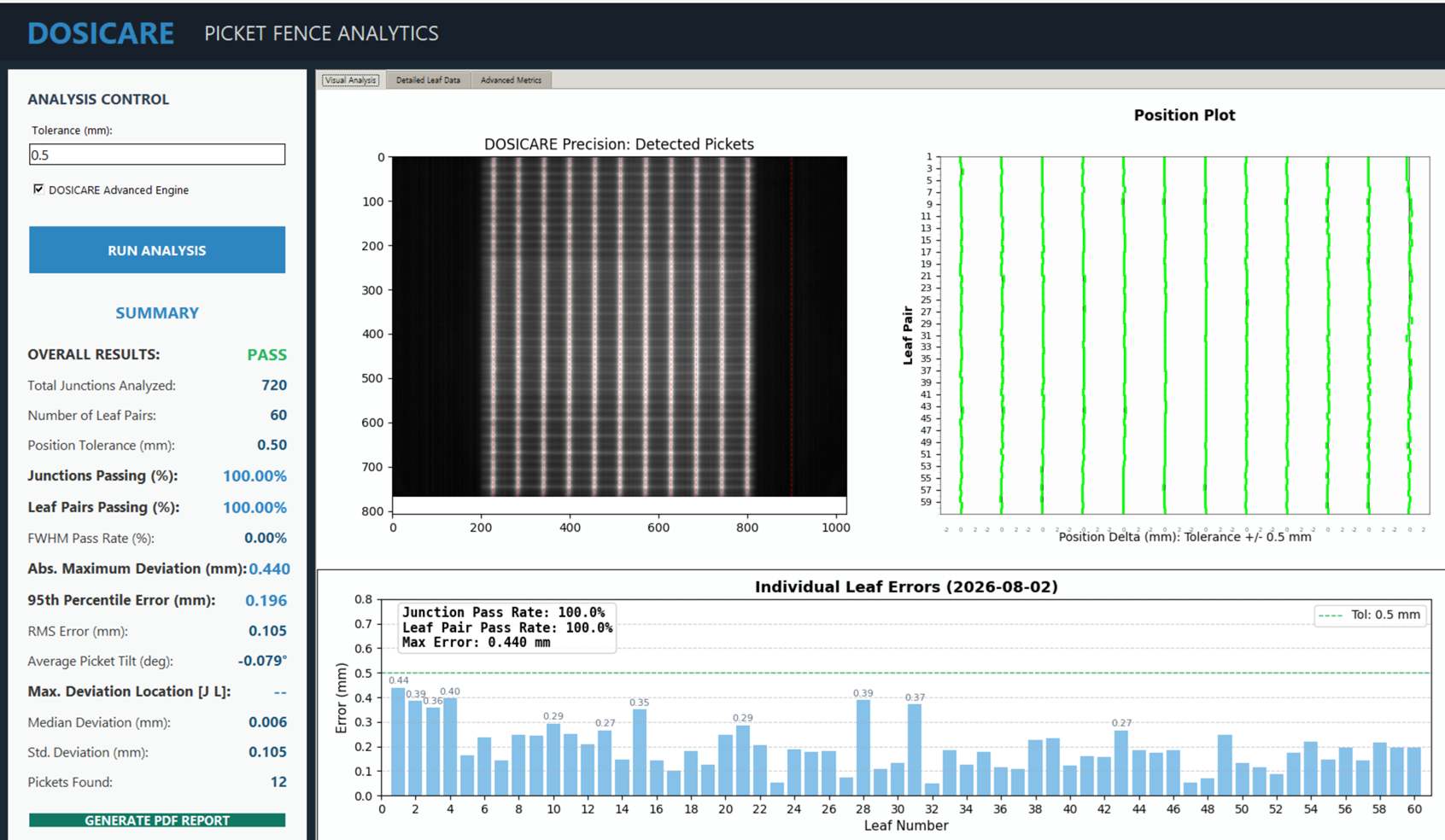The image size is (1445, 840).
Task: Click the leaf 15 bar labeled 0.35
Action: [639, 753]
